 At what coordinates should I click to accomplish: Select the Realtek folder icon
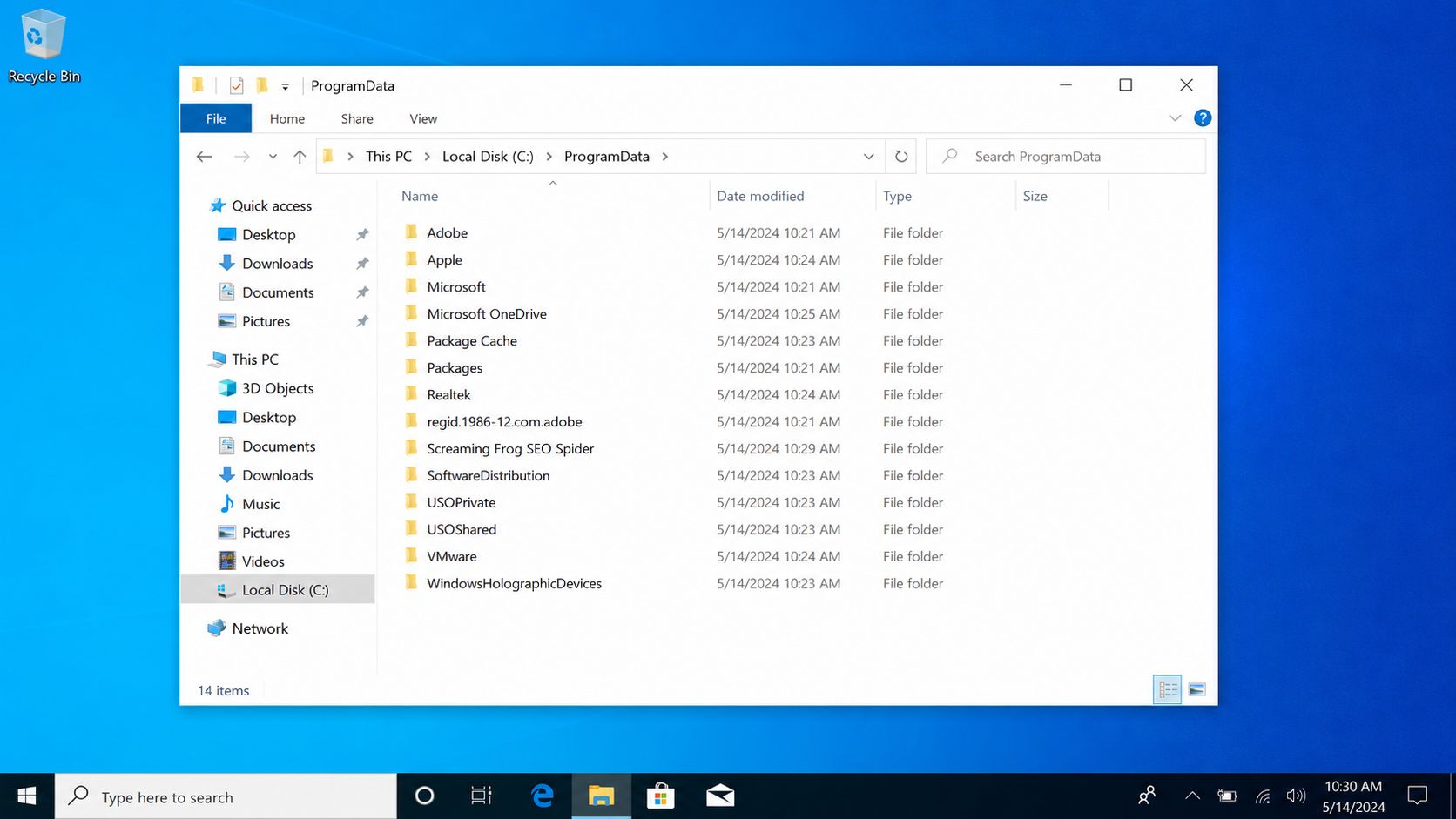[411, 394]
